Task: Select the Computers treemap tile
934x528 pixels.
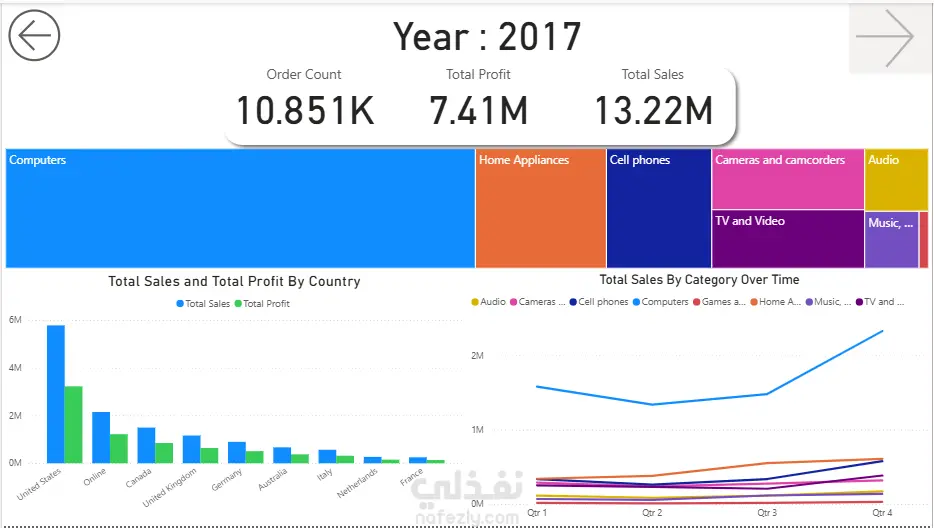Action: click(x=240, y=208)
